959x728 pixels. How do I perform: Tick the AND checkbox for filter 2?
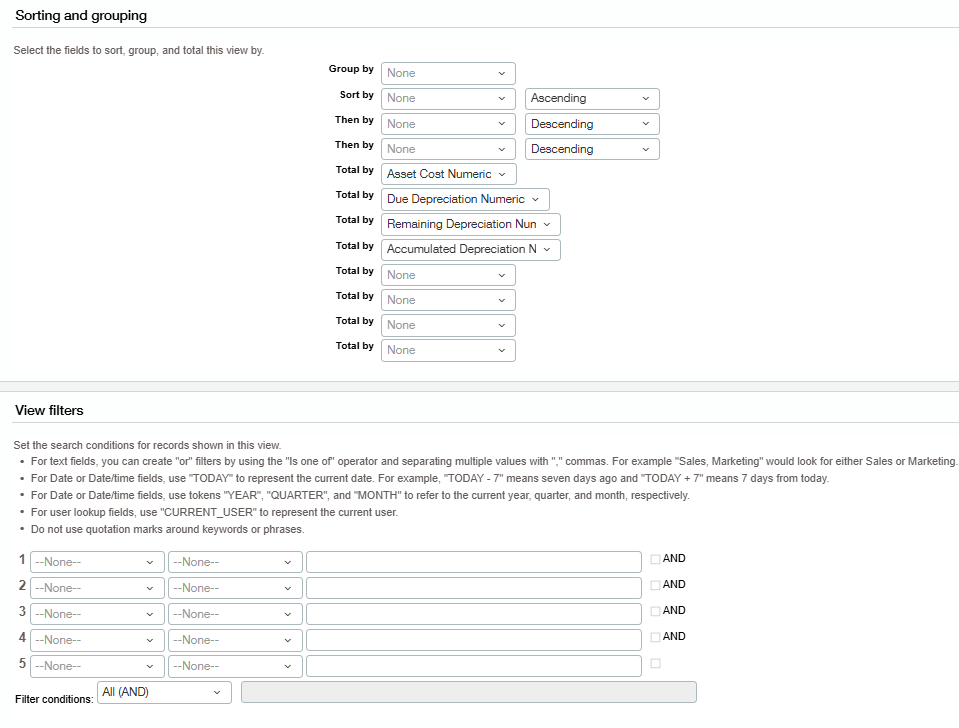coord(655,585)
